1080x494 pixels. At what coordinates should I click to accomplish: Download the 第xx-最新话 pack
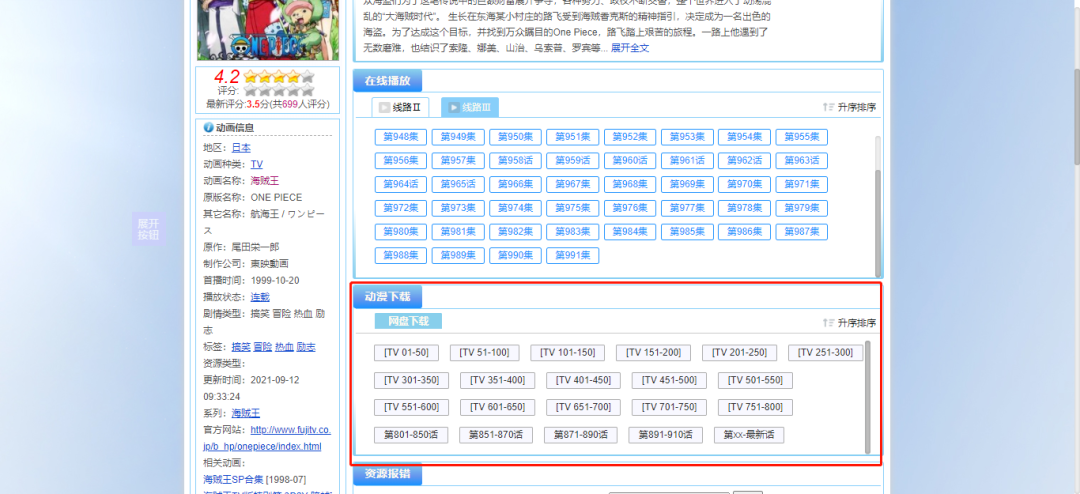[x=749, y=435]
